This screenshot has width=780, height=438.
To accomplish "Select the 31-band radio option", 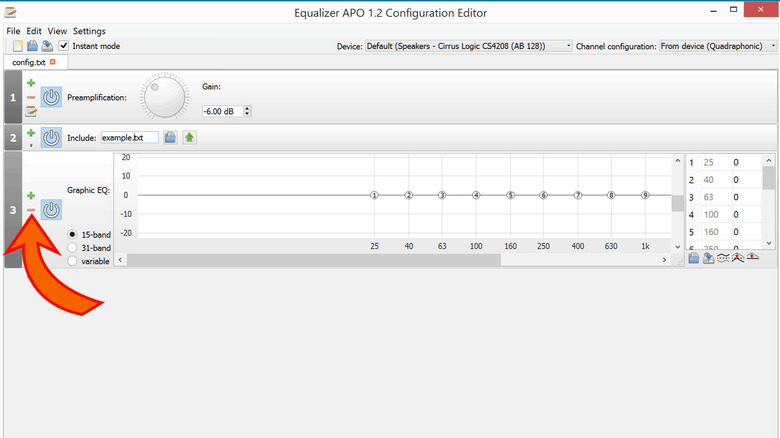I will click(73, 247).
